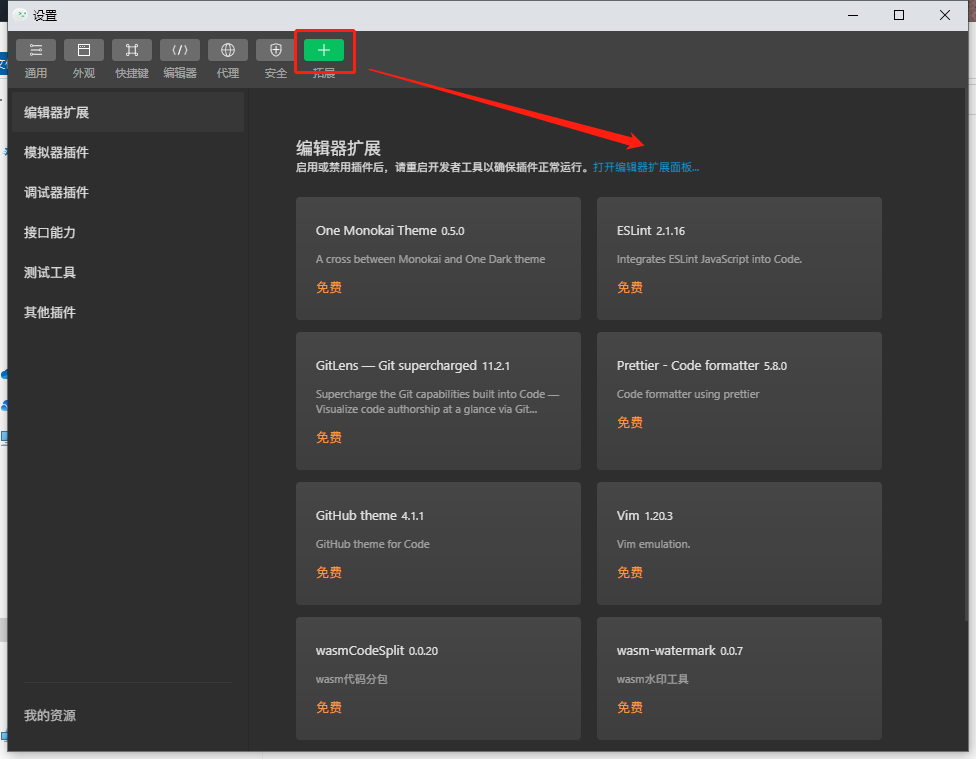Image resolution: width=976 pixels, height=759 pixels.
Task: Open the wasm-watermark 0.0.7 card
Action: [739, 678]
